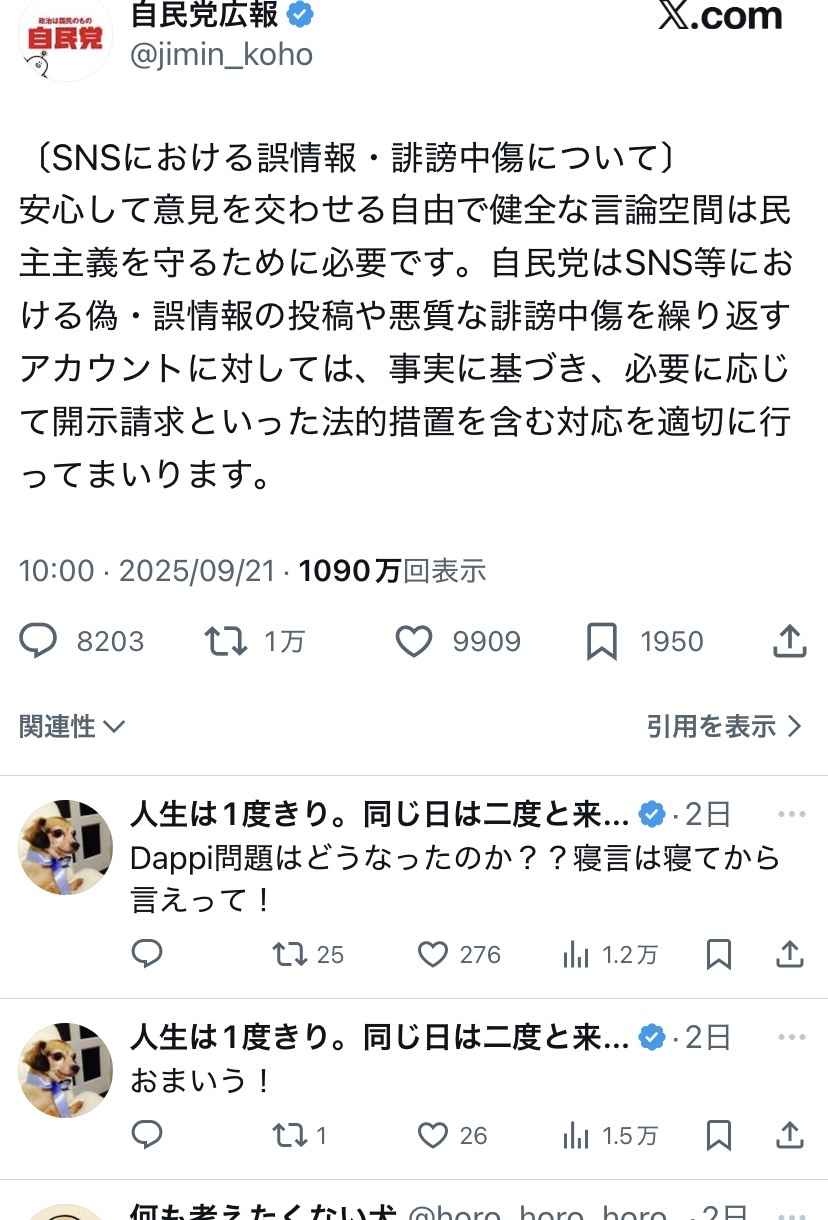Screen dimensions: 828x1220
Task: Open 引用を表示 to view quotes
Action: click(x=724, y=726)
